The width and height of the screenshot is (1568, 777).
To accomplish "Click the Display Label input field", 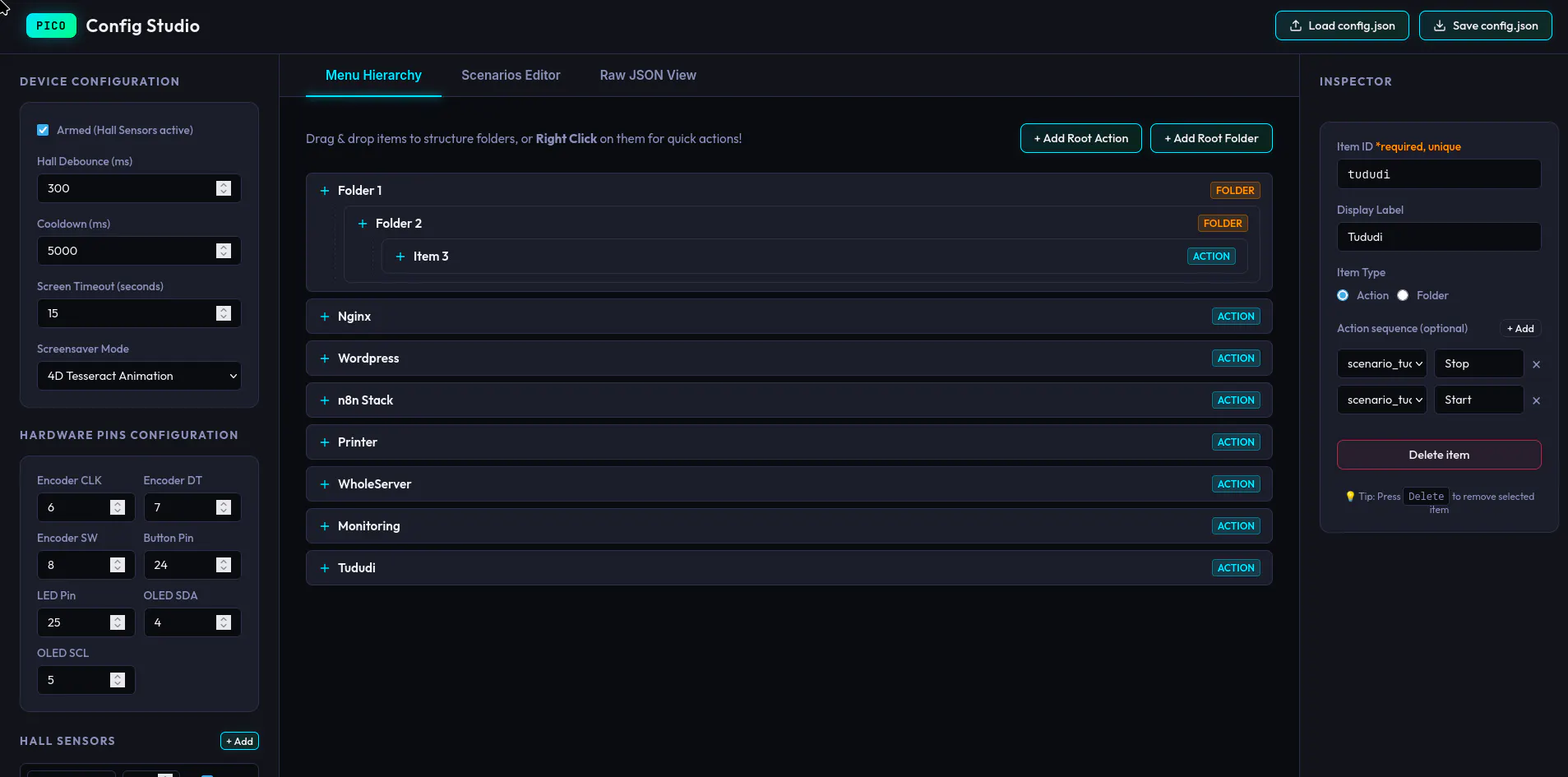I will tap(1439, 237).
